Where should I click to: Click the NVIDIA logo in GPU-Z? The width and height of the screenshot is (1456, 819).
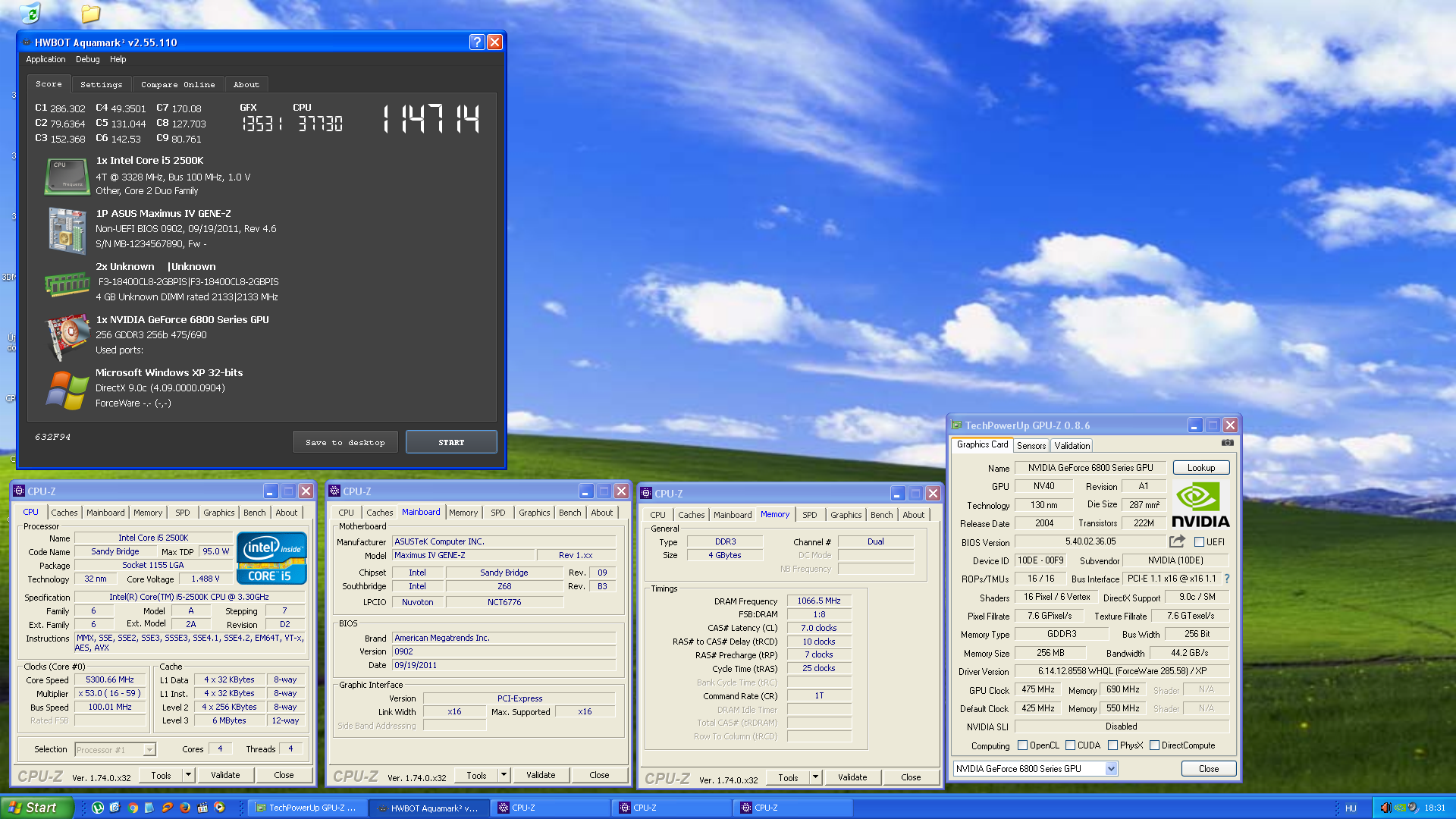[1200, 504]
